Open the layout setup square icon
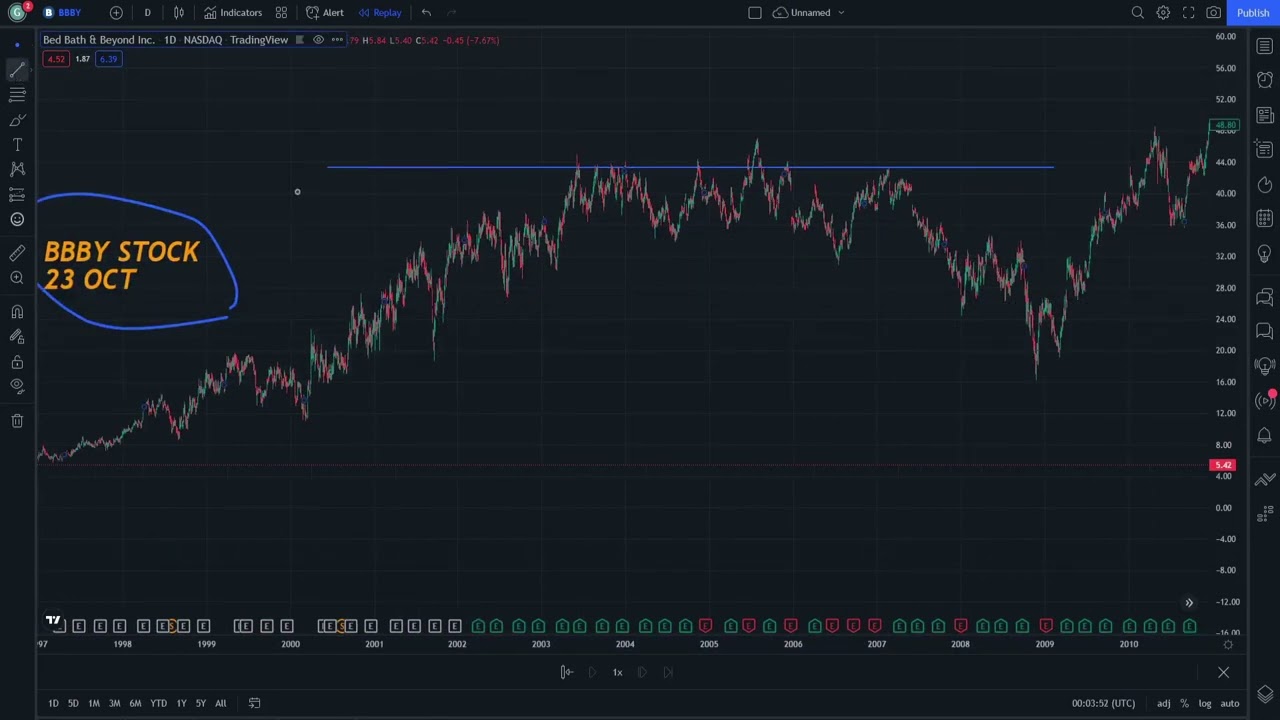The image size is (1280, 720). click(755, 13)
